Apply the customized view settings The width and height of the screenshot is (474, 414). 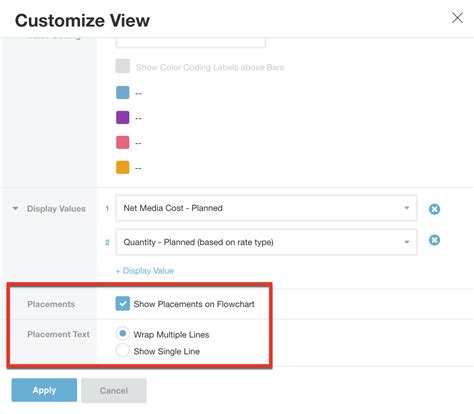pos(44,390)
